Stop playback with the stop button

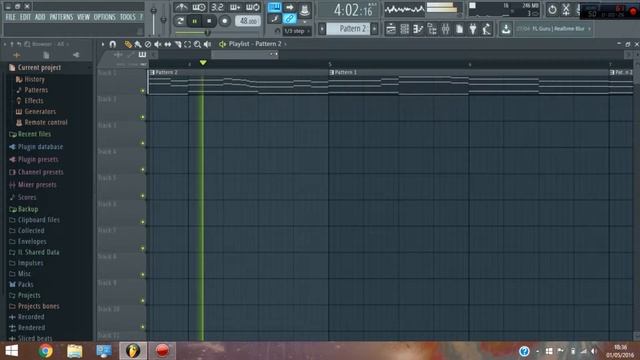tap(209, 21)
